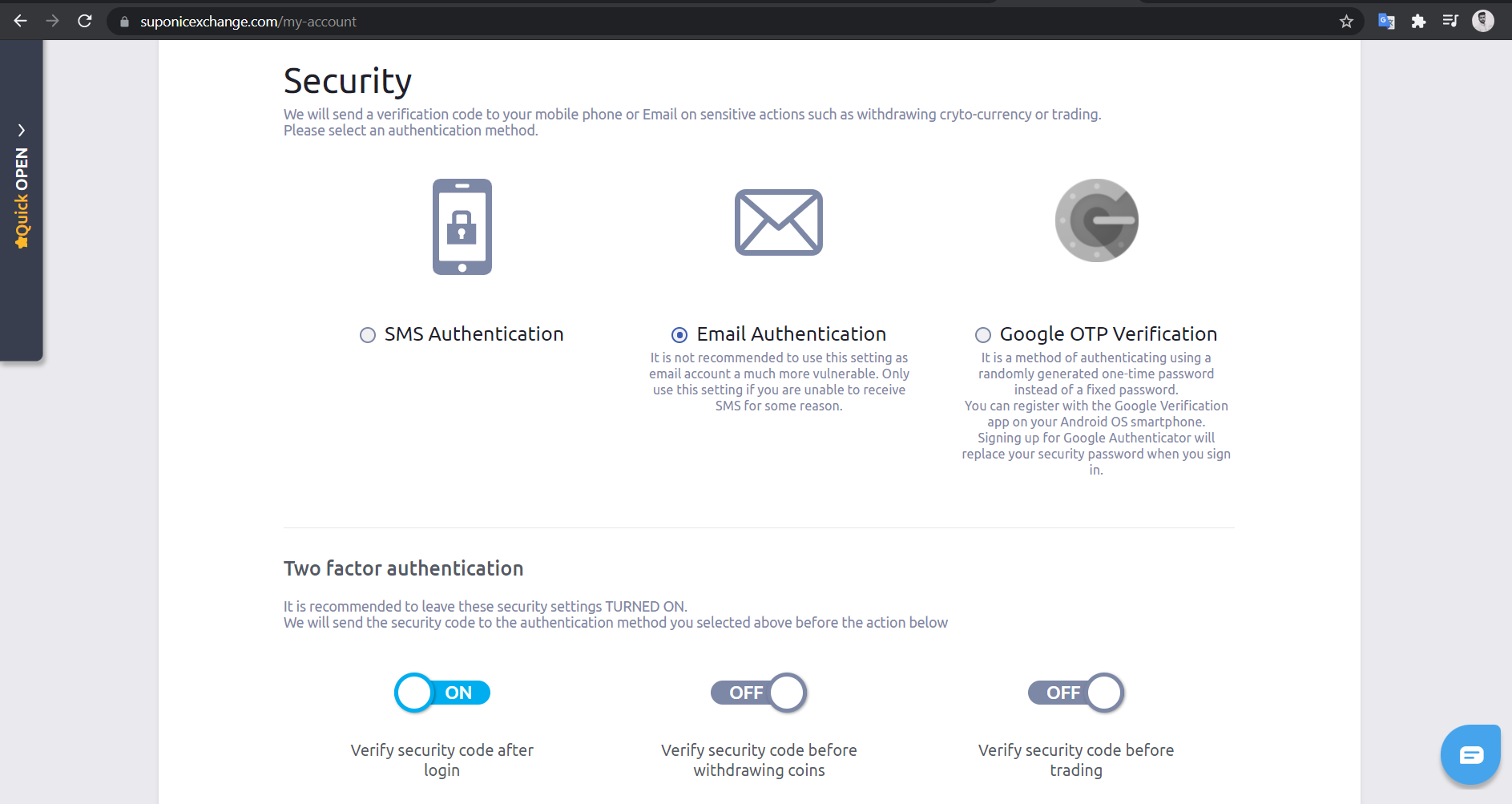This screenshot has width=1512, height=804.
Task: Click the SMS phone lock icon
Action: pyautogui.click(x=462, y=227)
